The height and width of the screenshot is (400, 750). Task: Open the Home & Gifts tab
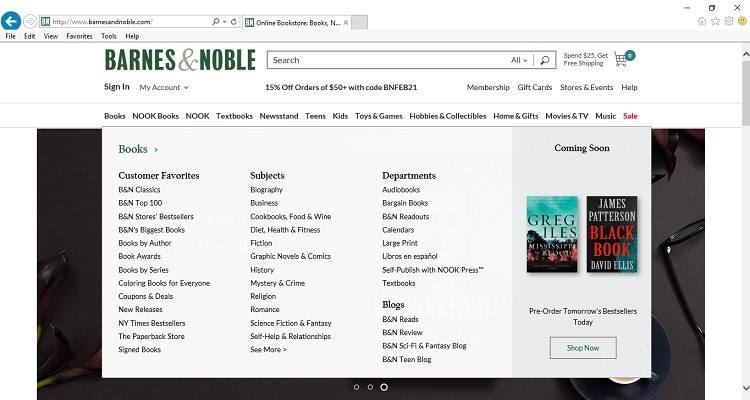516,116
